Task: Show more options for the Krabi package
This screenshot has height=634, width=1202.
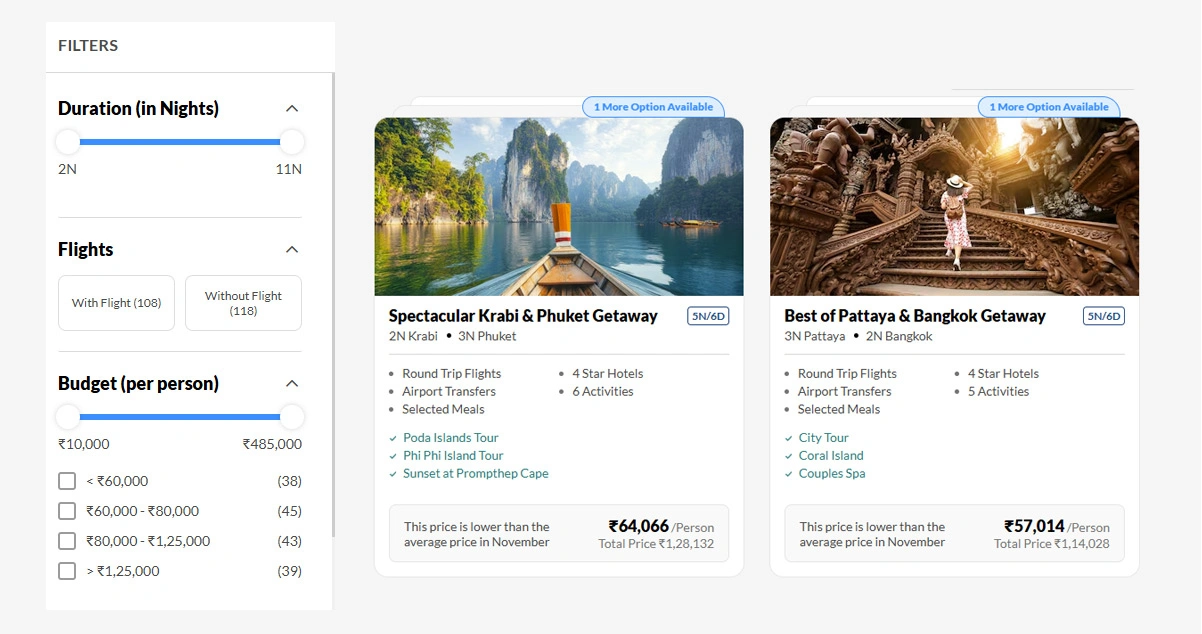Action: tap(653, 107)
